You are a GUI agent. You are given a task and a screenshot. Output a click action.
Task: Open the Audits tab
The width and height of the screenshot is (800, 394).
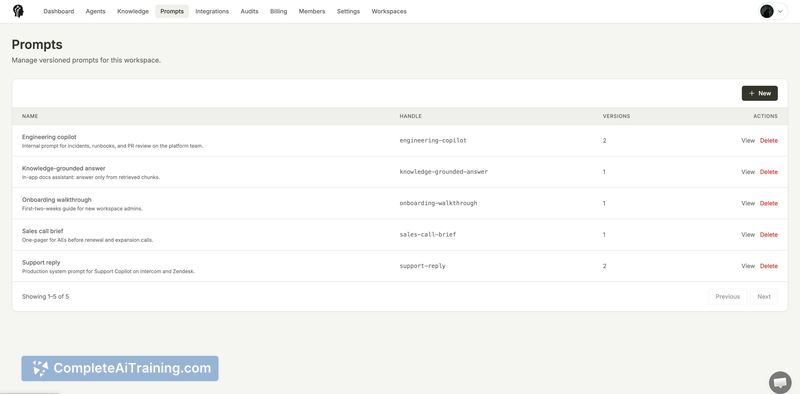point(249,11)
